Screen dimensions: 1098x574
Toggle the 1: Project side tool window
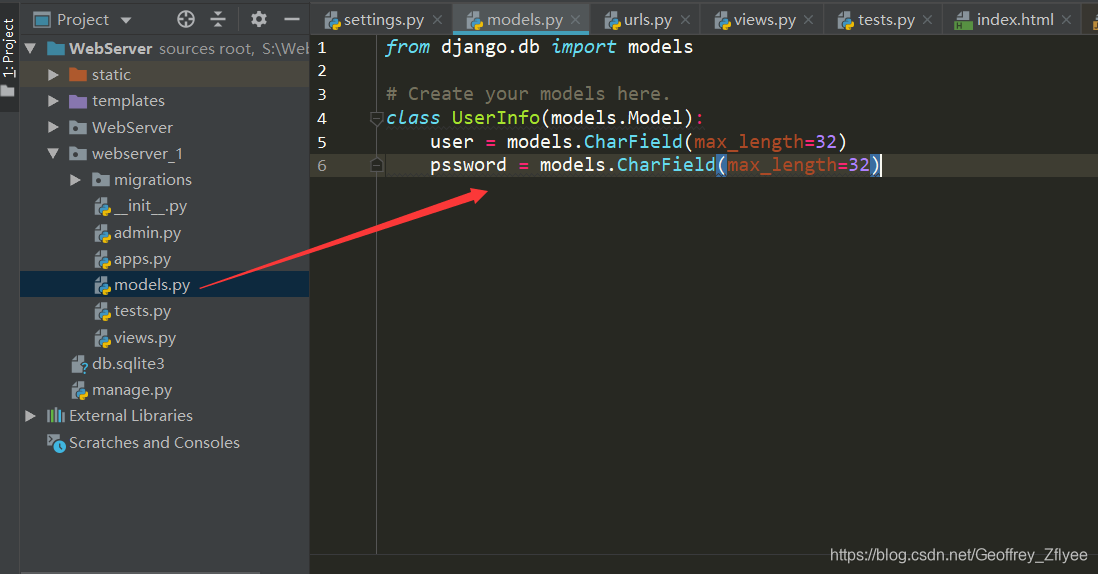(x=8, y=56)
